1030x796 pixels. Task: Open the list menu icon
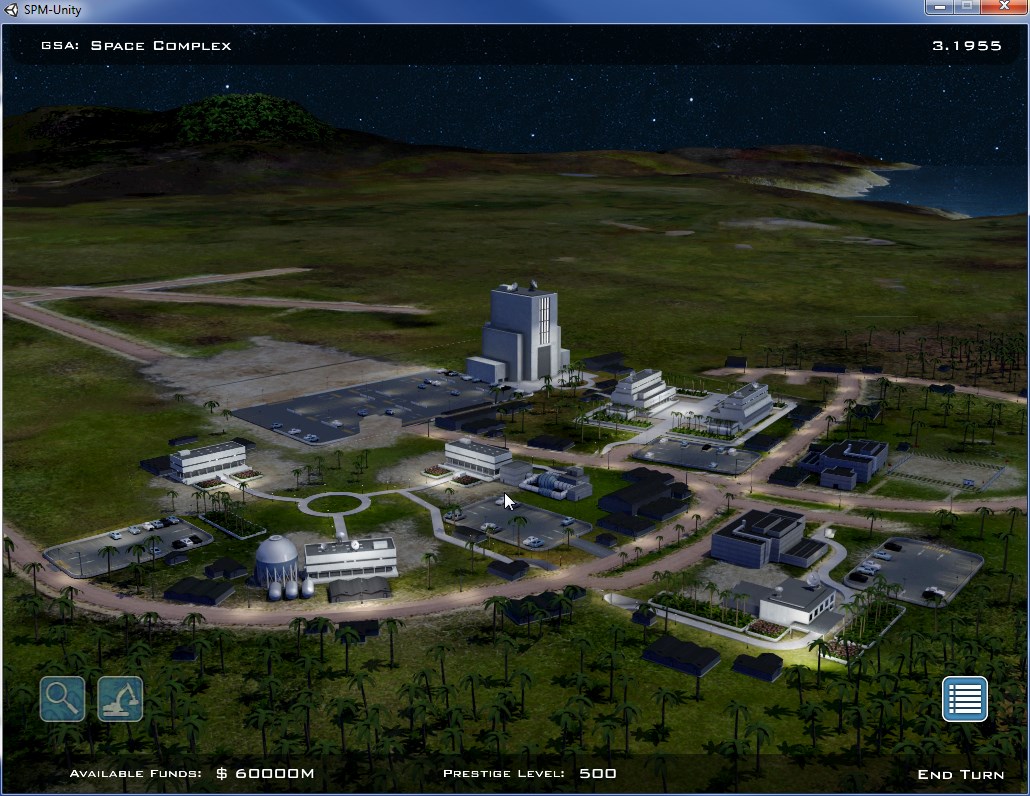964,699
